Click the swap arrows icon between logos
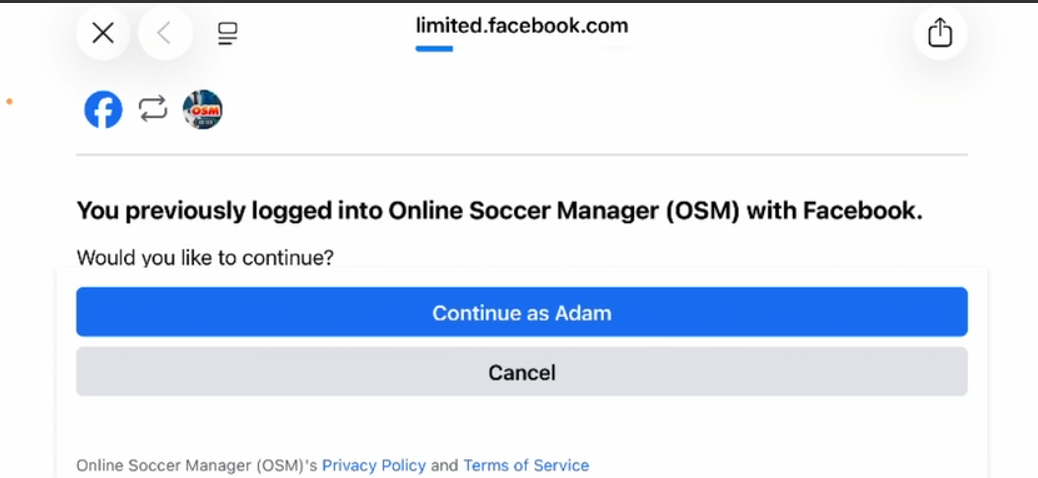Image resolution: width=1038 pixels, height=478 pixels. click(x=153, y=109)
